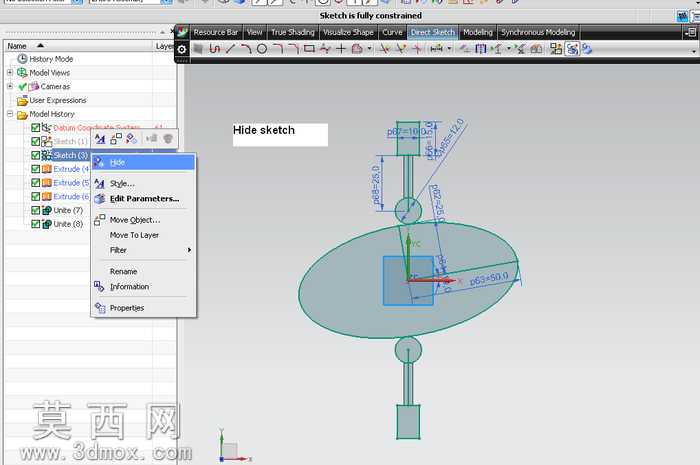
Task: Click the p63=50.0 dimension label
Action: coord(489,279)
